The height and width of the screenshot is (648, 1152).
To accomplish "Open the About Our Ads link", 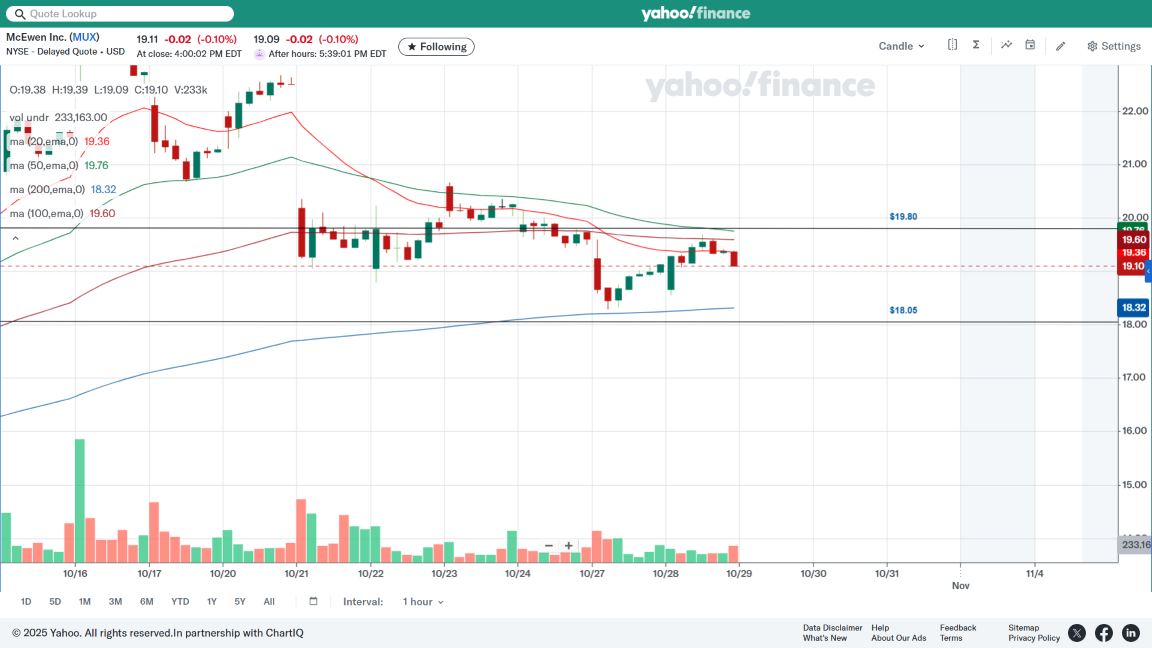I will (899, 638).
